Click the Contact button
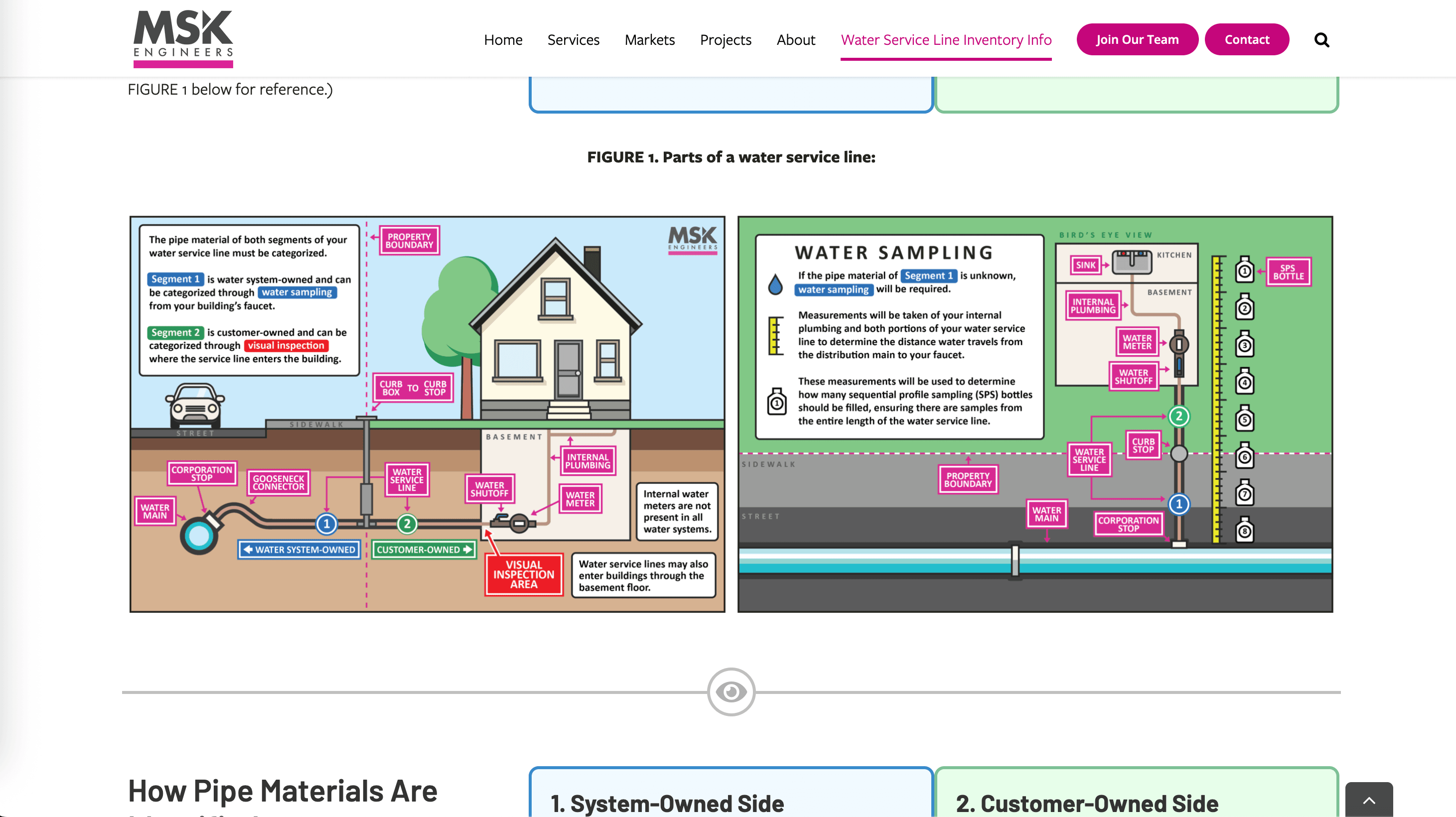Viewport: 1456px width, 817px height. [x=1247, y=39]
